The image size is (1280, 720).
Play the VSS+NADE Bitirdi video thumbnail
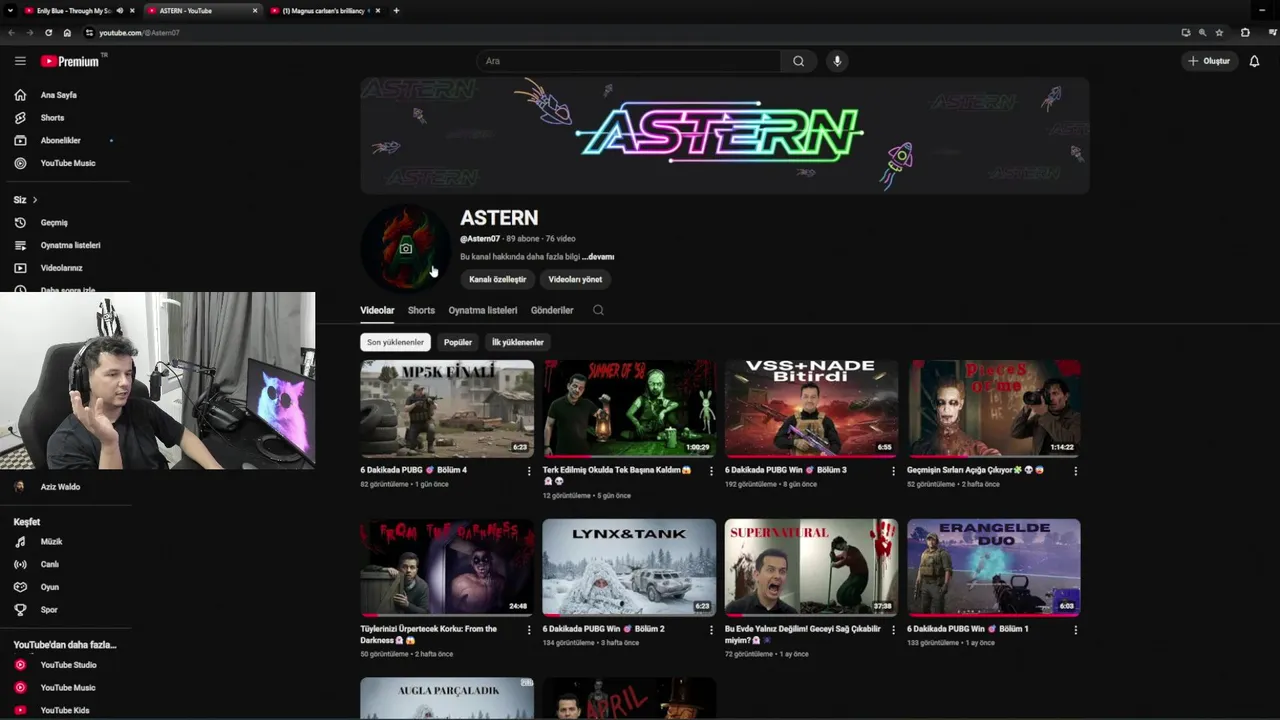coord(811,408)
